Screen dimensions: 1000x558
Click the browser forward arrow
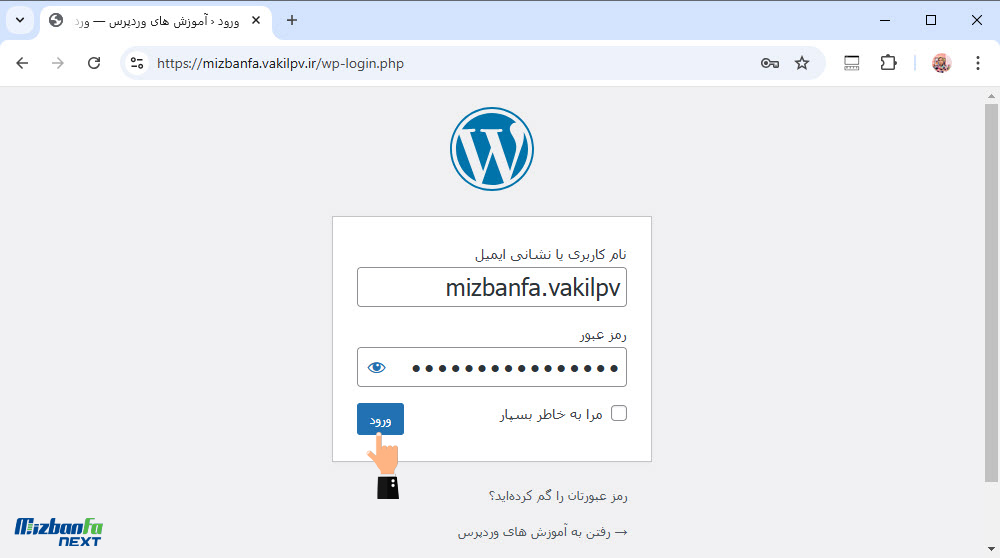pyautogui.click(x=58, y=63)
